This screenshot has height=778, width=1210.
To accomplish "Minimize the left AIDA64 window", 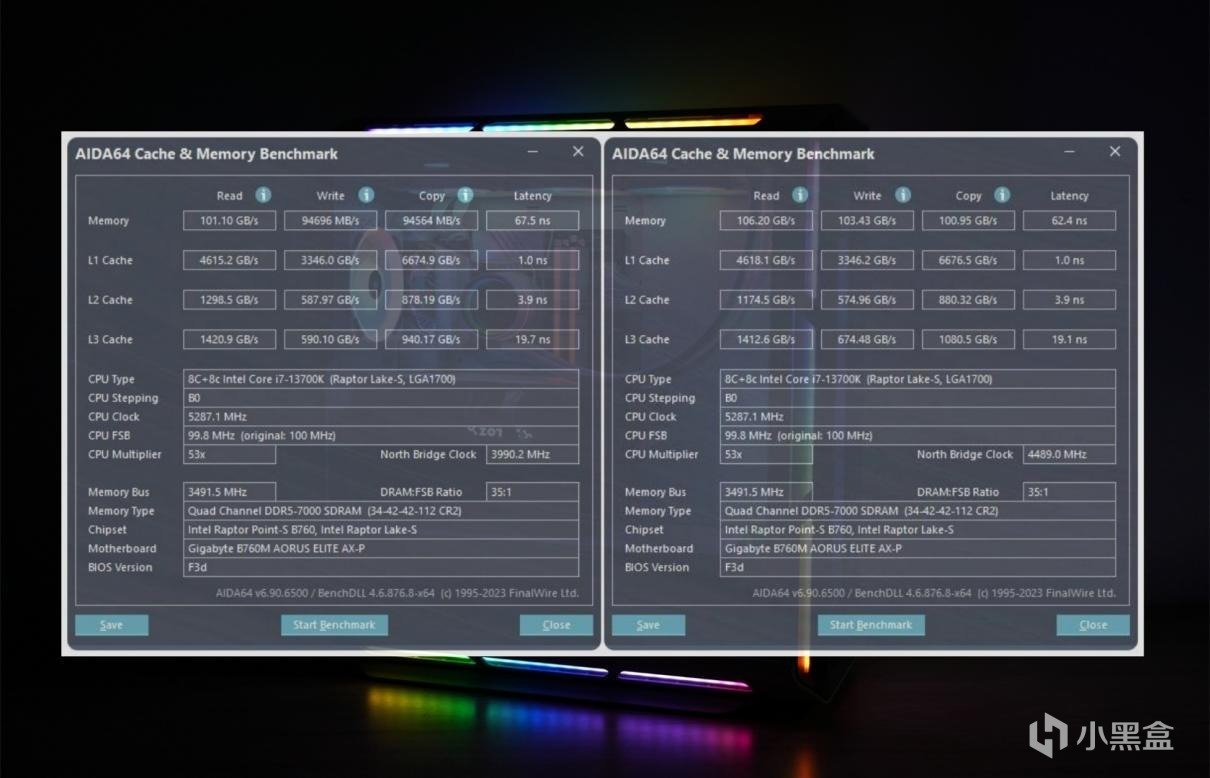I will click(532, 152).
